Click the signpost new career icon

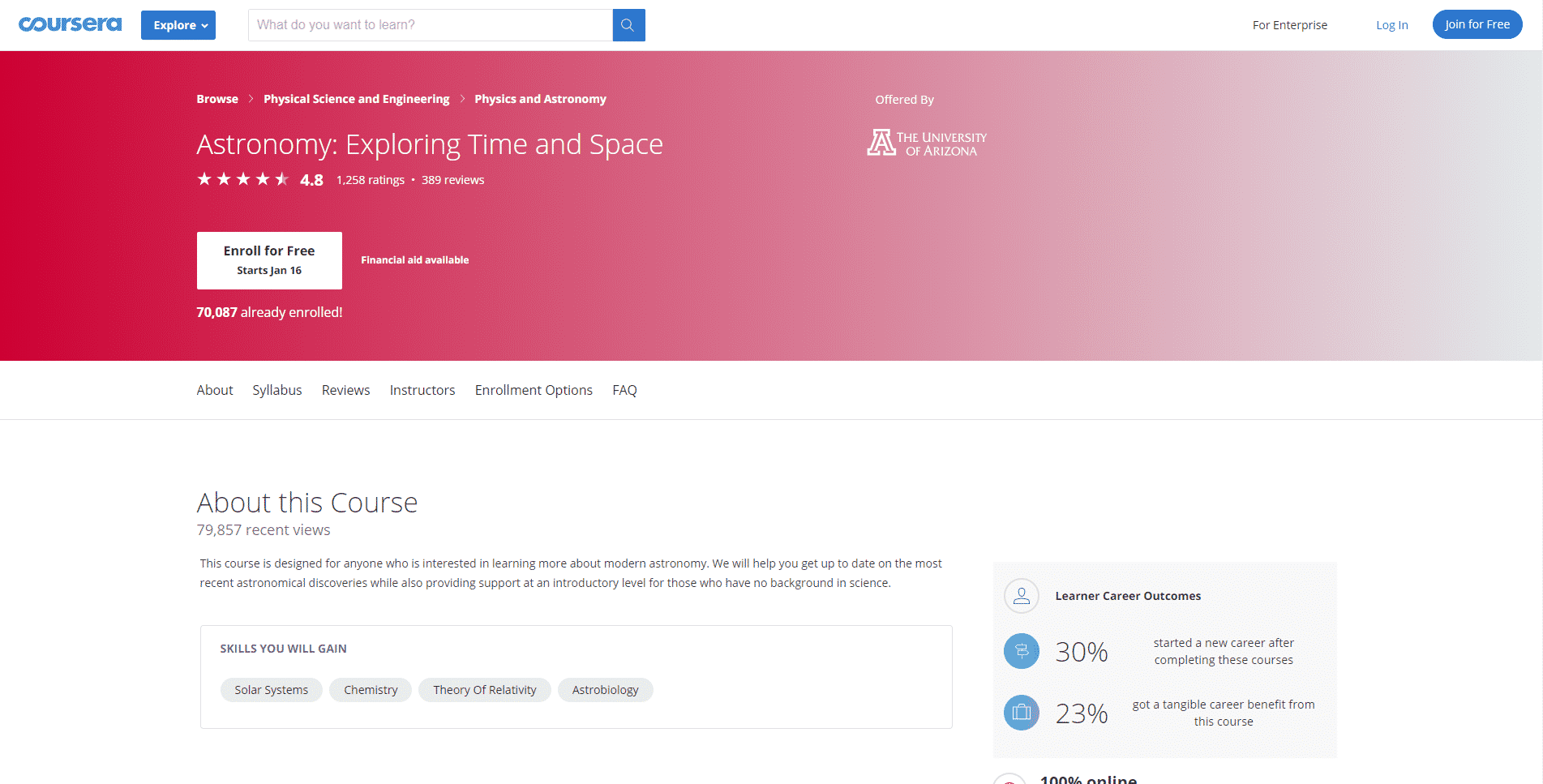(1022, 651)
